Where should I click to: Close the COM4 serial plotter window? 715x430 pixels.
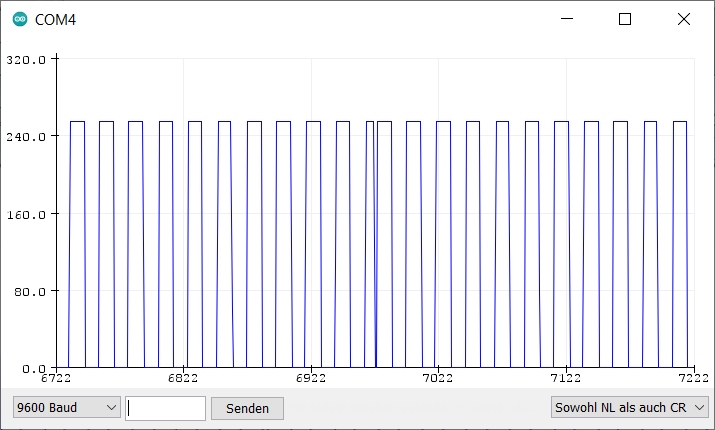(x=684, y=19)
